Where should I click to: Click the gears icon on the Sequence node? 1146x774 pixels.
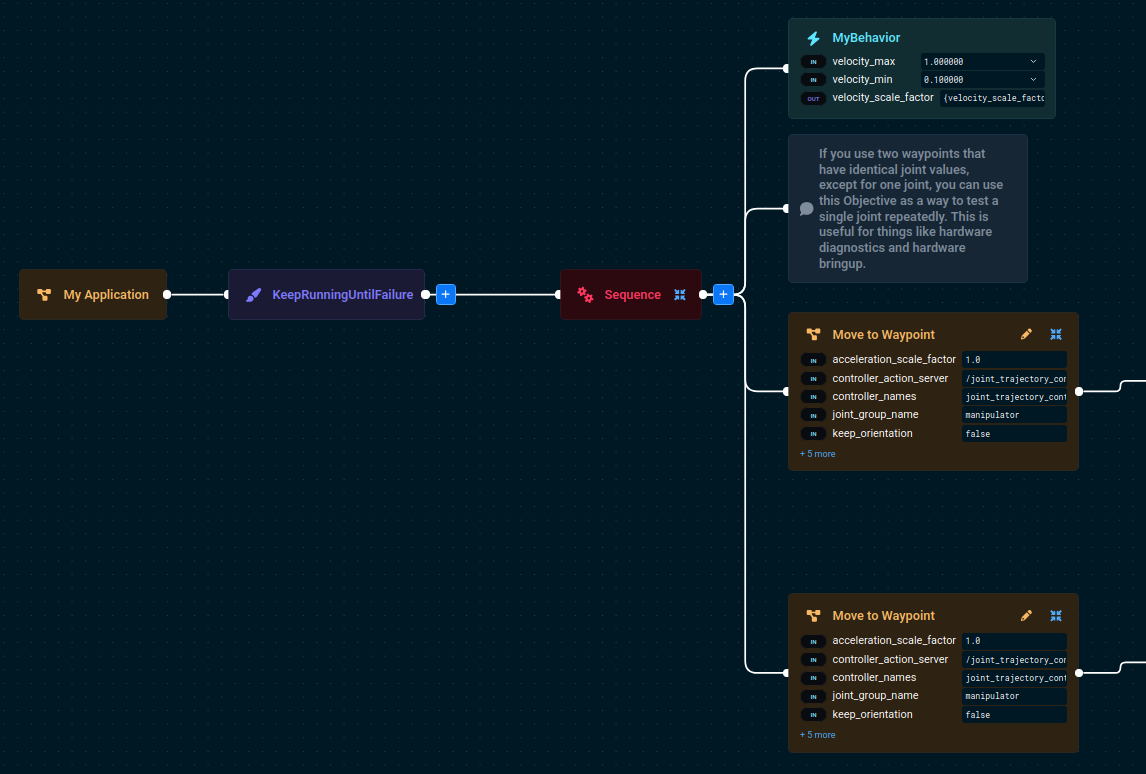click(x=585, y=295)
